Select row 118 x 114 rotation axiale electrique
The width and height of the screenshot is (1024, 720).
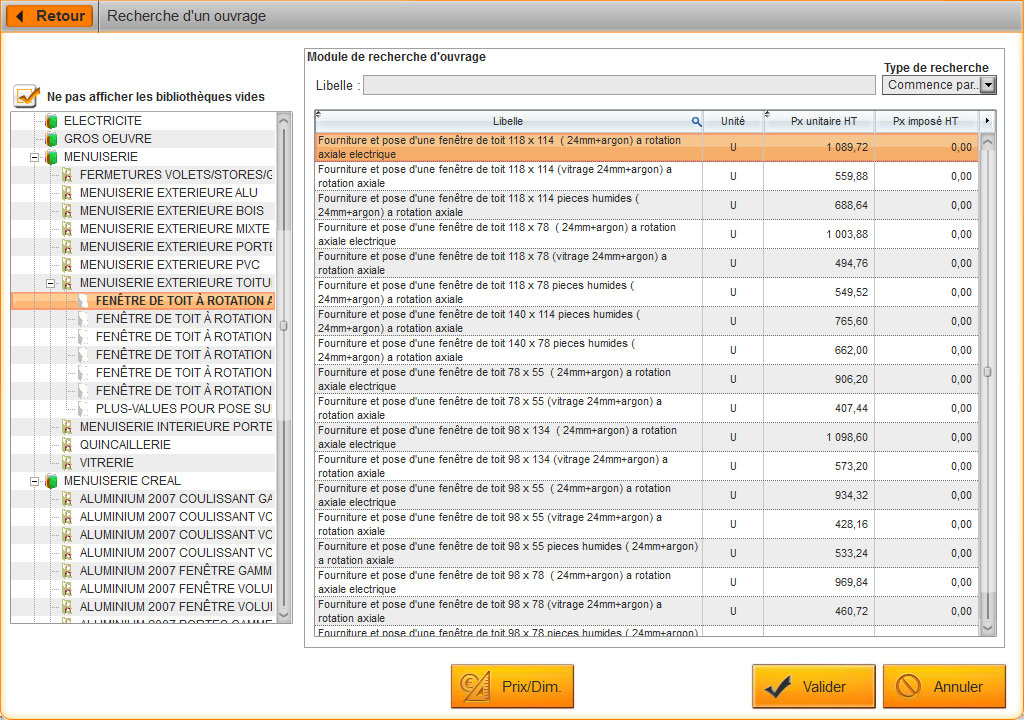(x=647, y=147)
